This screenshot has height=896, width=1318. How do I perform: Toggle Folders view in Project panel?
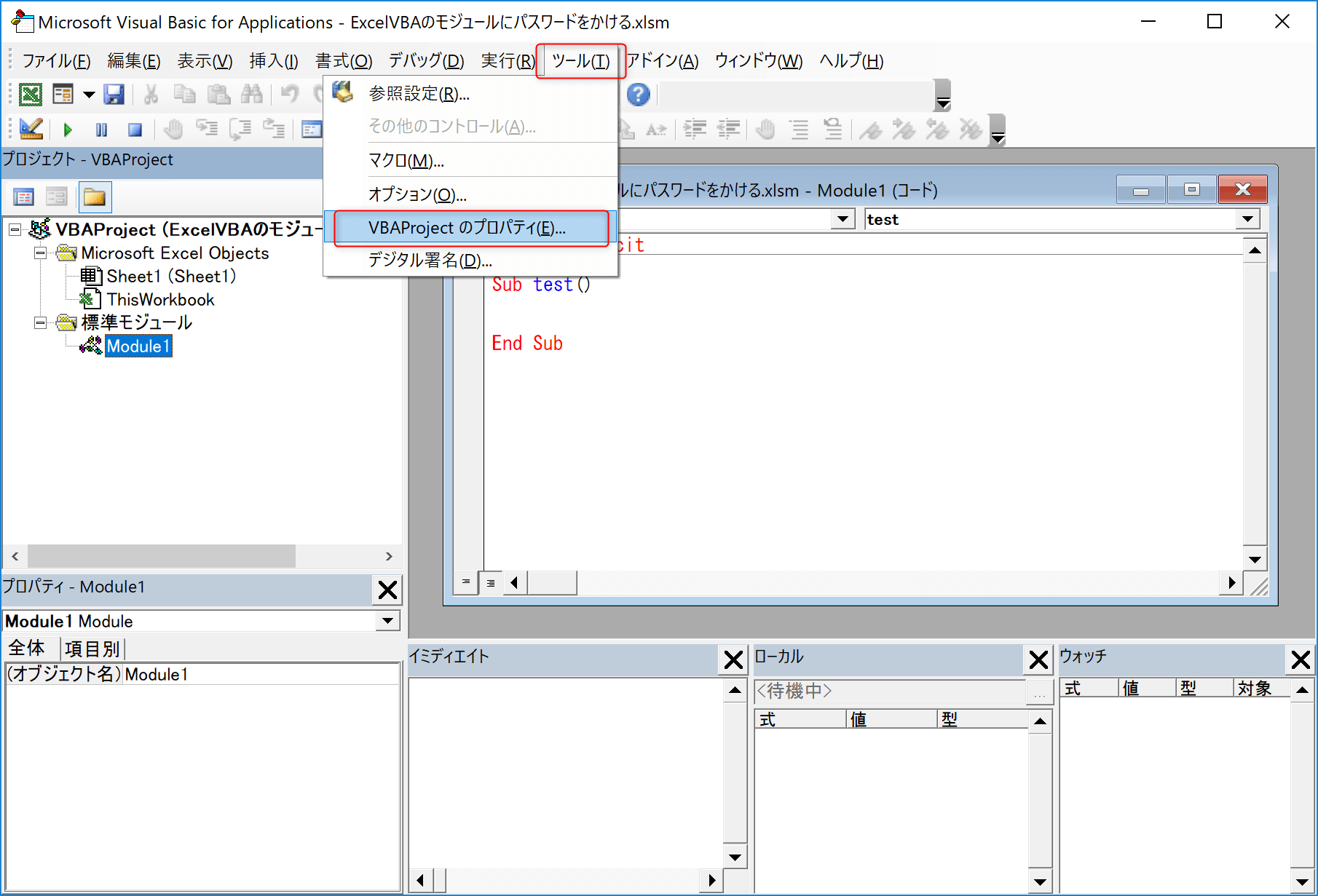95,197
